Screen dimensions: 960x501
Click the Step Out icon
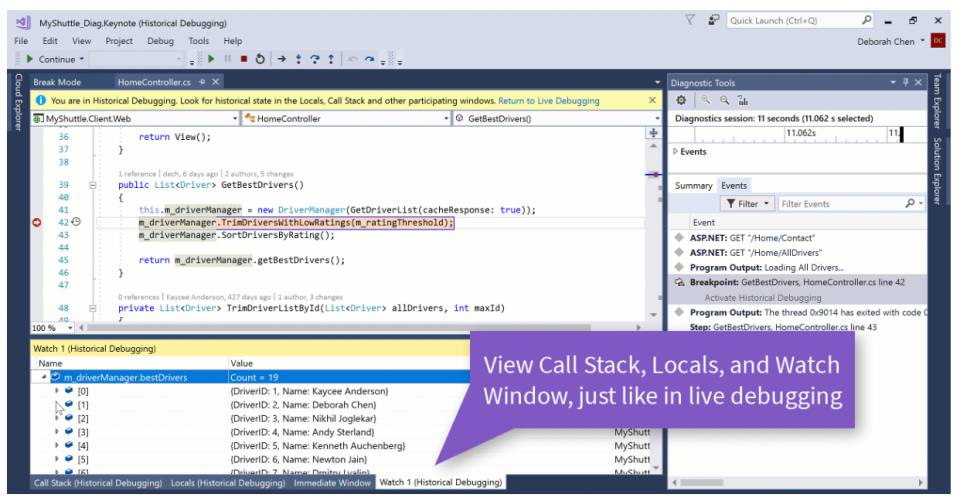pos(331,59)
